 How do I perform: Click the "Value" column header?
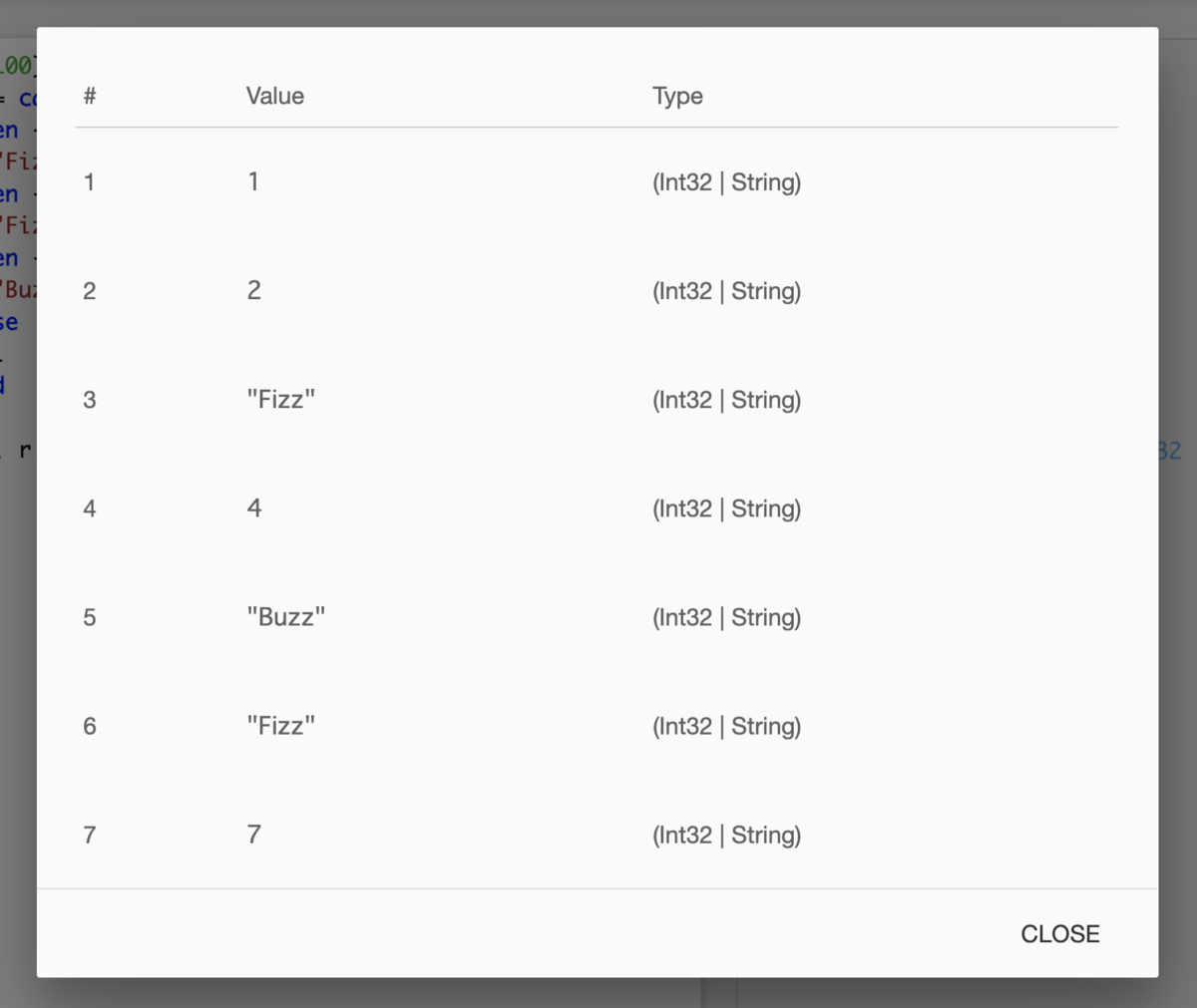(275, 96)
